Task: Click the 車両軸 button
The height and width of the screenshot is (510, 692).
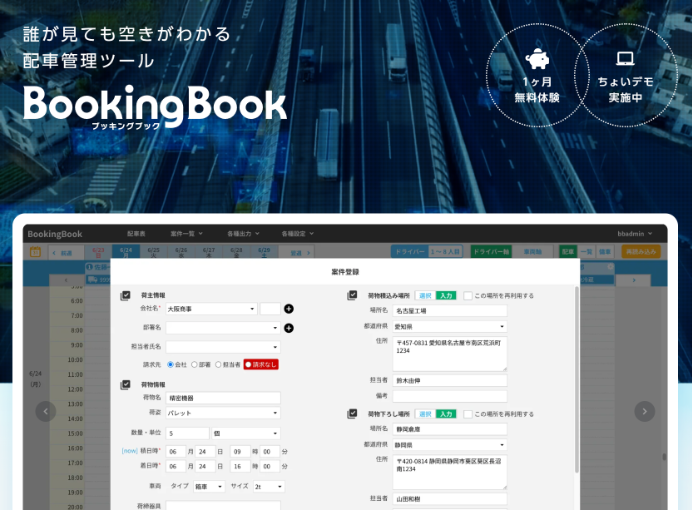Action: tap(533, 252)
